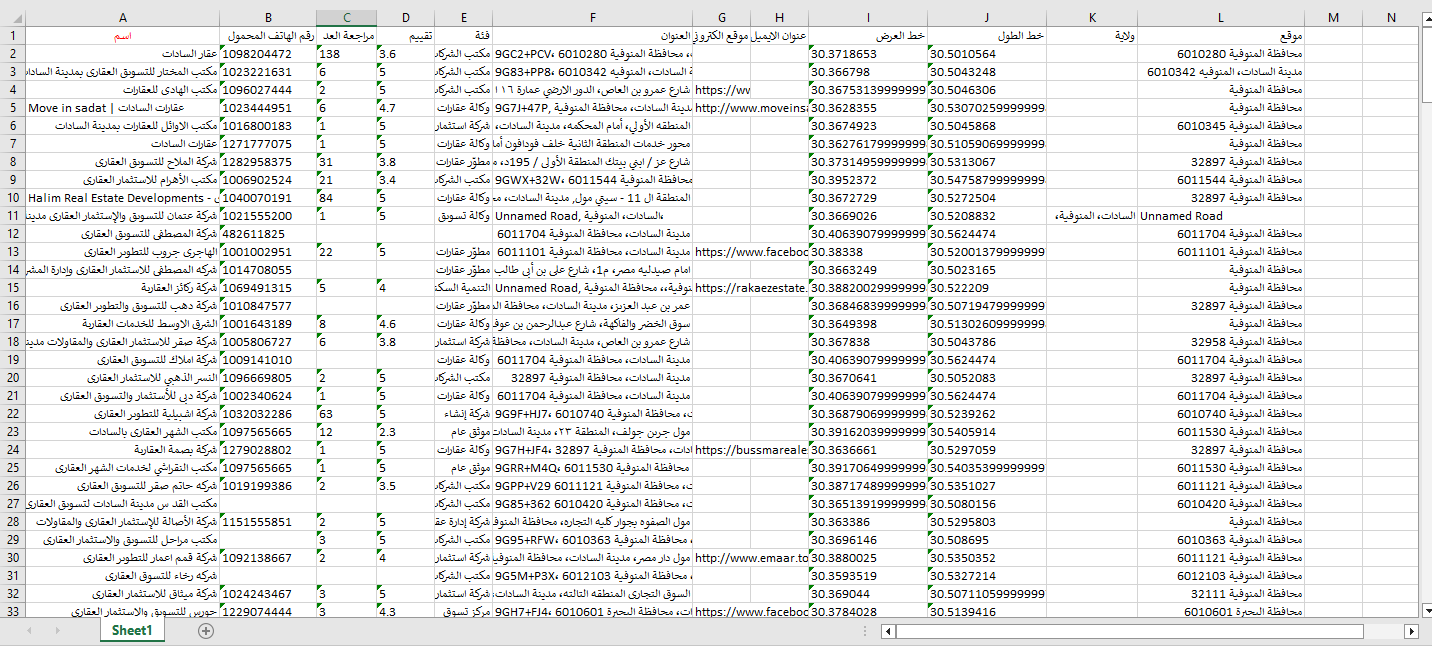
Task: Open the Sheet1 tab
Action: pyautogui.click(x=132, y=631)
